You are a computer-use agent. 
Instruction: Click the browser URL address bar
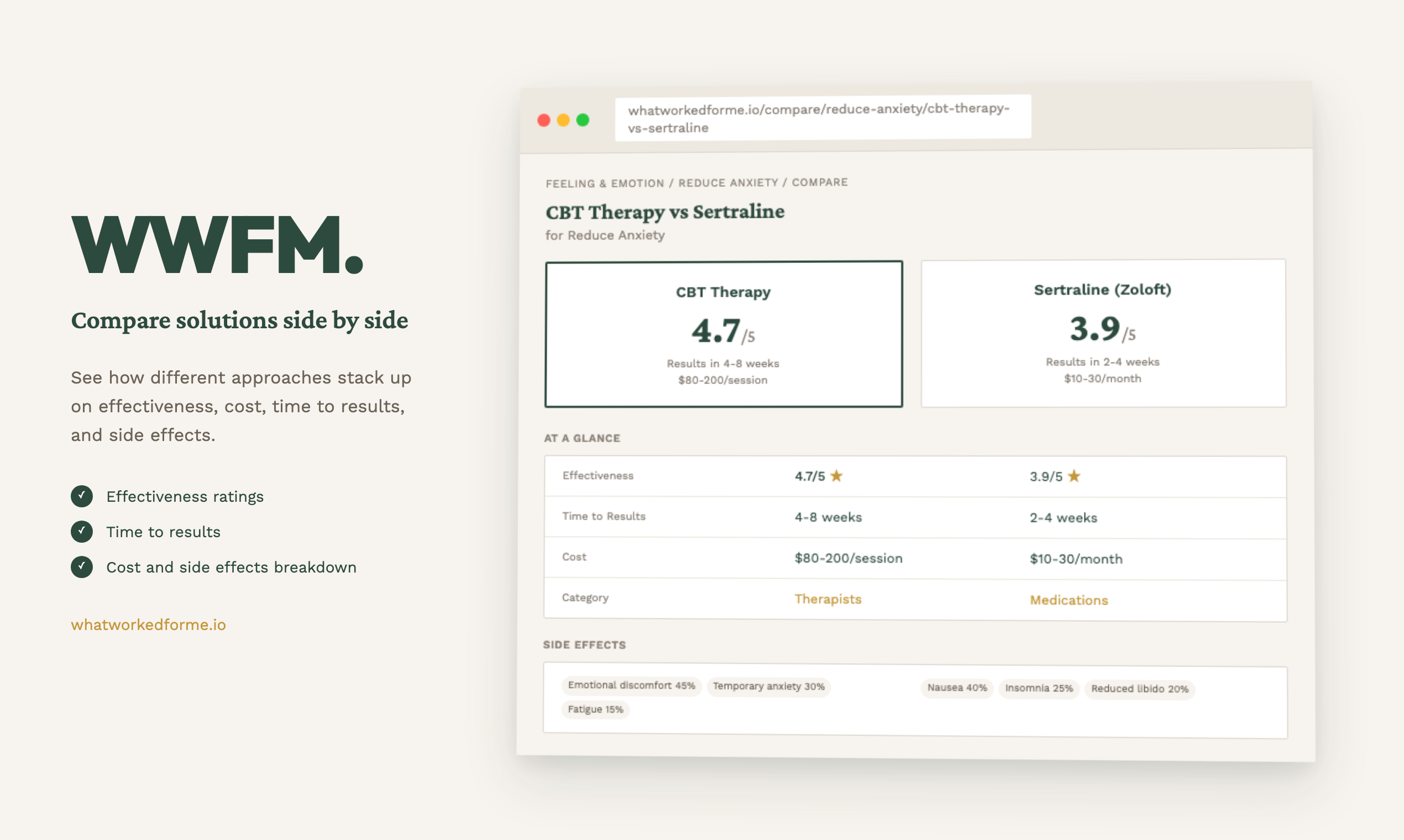[822, 118]
